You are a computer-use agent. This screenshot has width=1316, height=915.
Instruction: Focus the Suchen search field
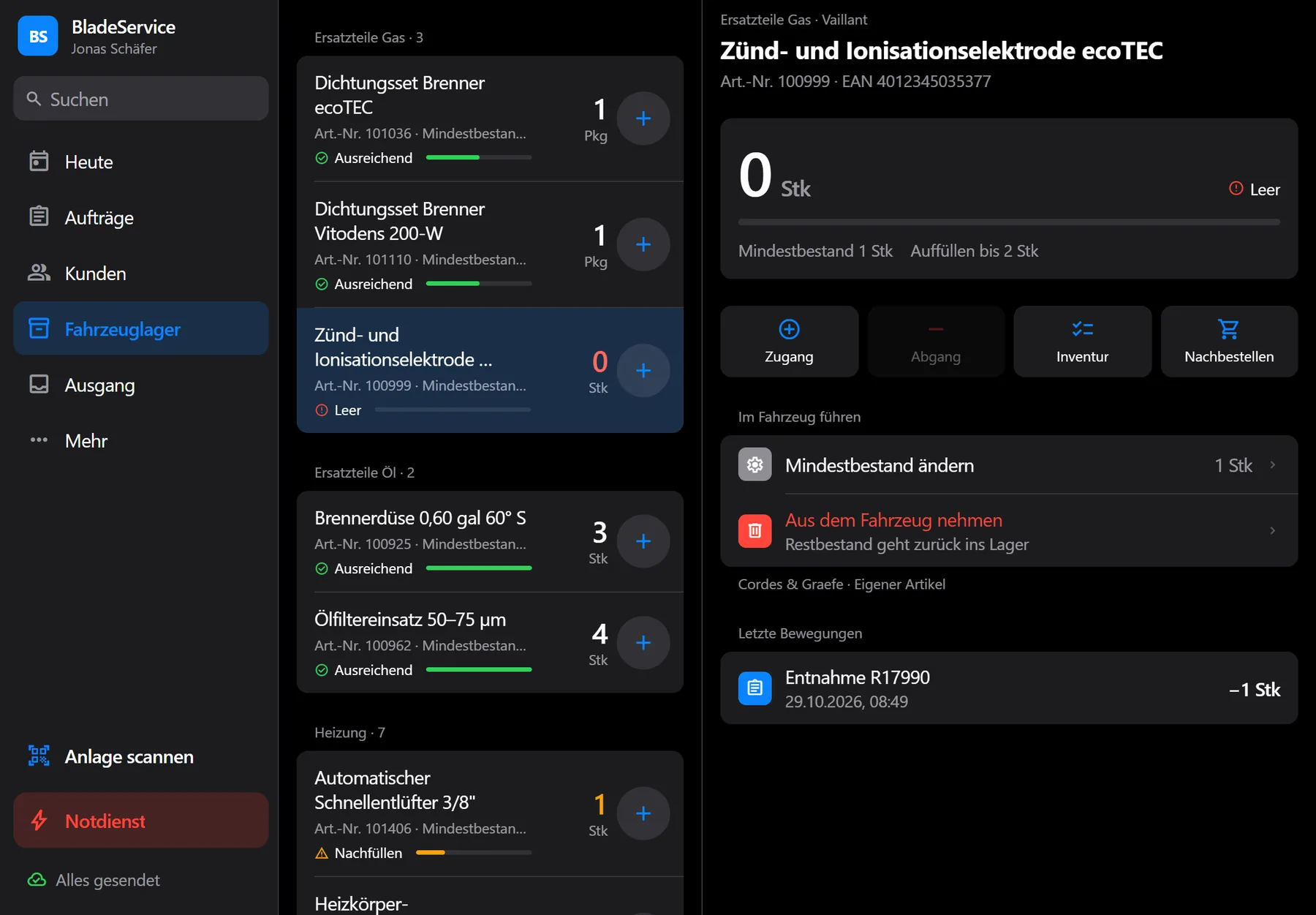tap(140, 99)
